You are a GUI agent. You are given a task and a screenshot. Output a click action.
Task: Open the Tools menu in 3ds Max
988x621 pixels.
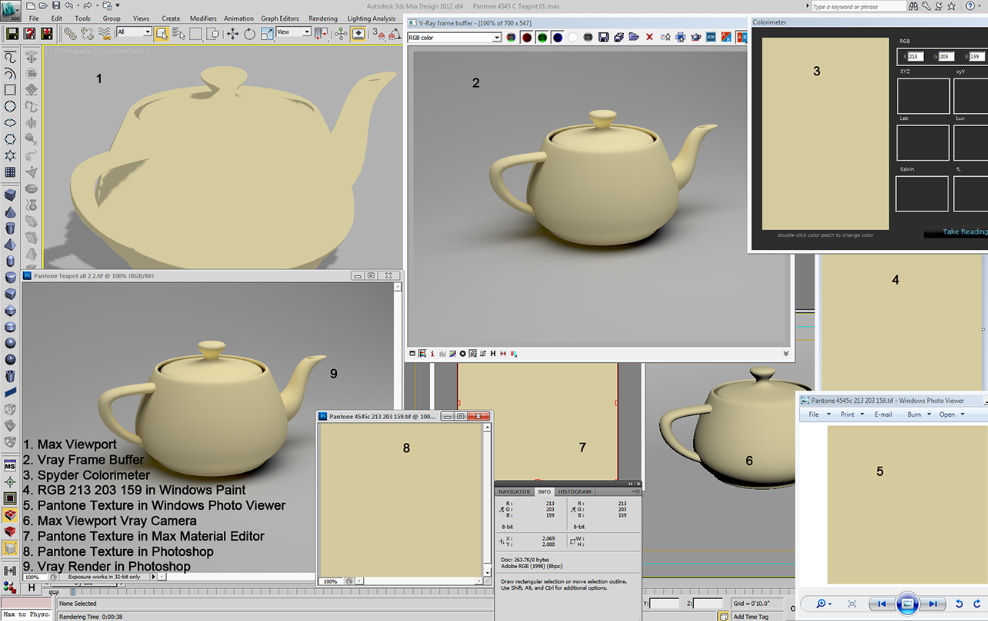pyautogui.click(x=83, y=19)
